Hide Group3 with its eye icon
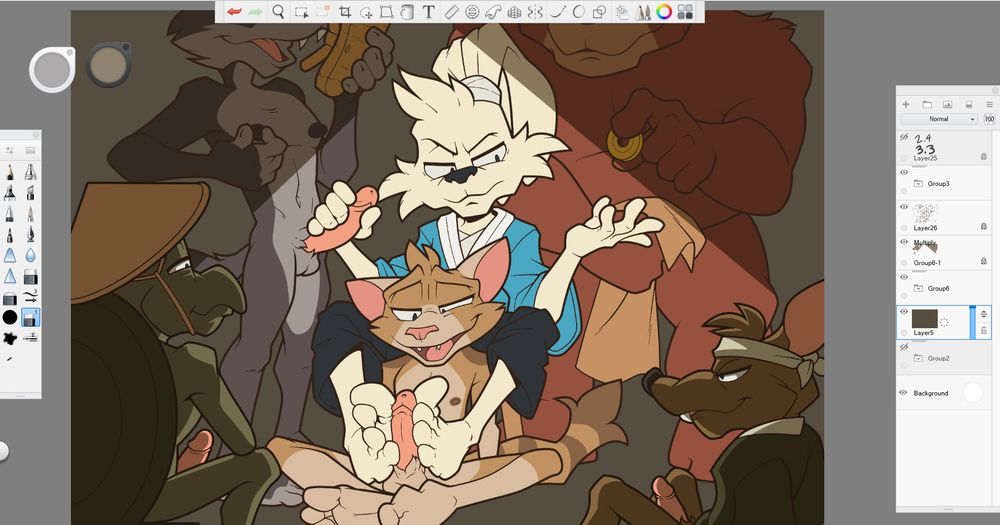The width and height of the screenshot is (1000, 525). tap(904, 172)
